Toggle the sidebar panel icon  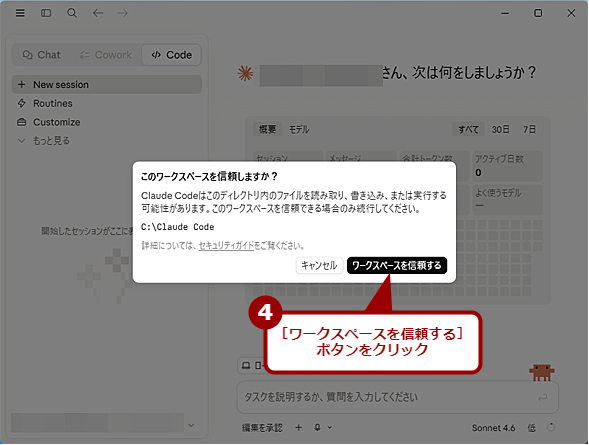tap(46, 13)
